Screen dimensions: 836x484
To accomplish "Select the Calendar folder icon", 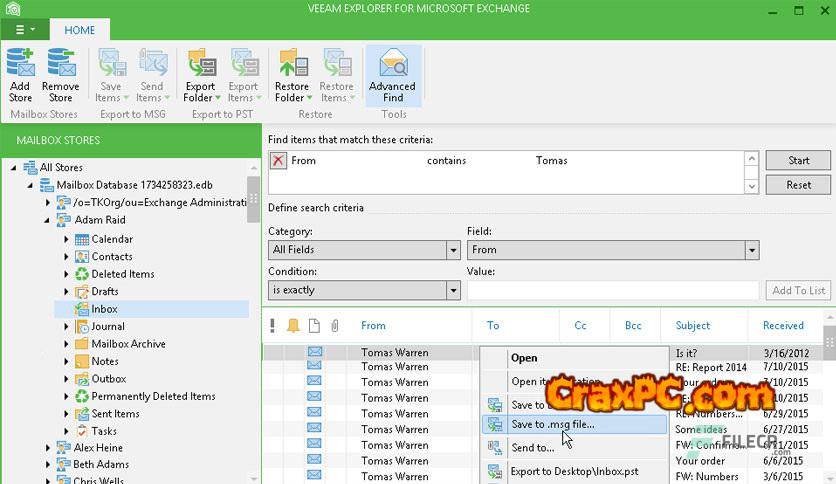I will [82, 239].
